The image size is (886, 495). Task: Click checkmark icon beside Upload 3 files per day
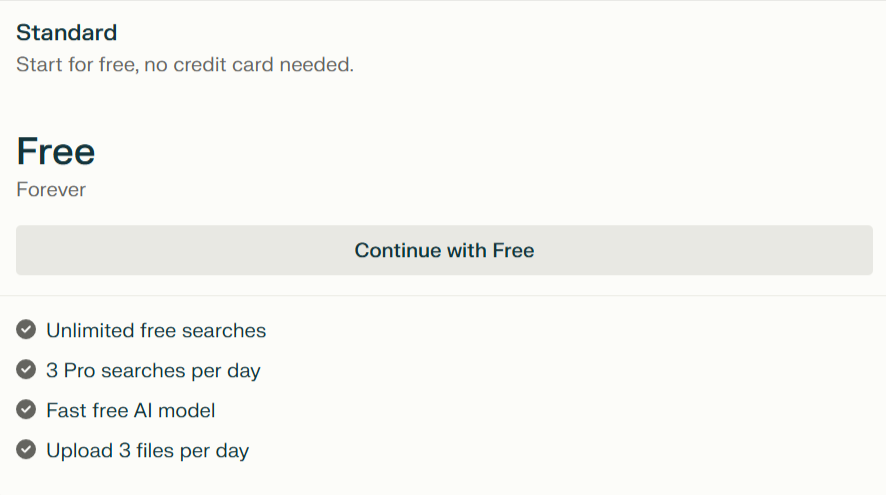click(x=26, y=450)
